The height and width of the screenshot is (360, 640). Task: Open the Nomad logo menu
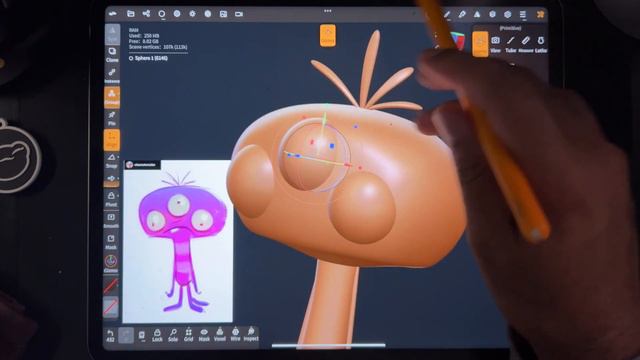113,14
